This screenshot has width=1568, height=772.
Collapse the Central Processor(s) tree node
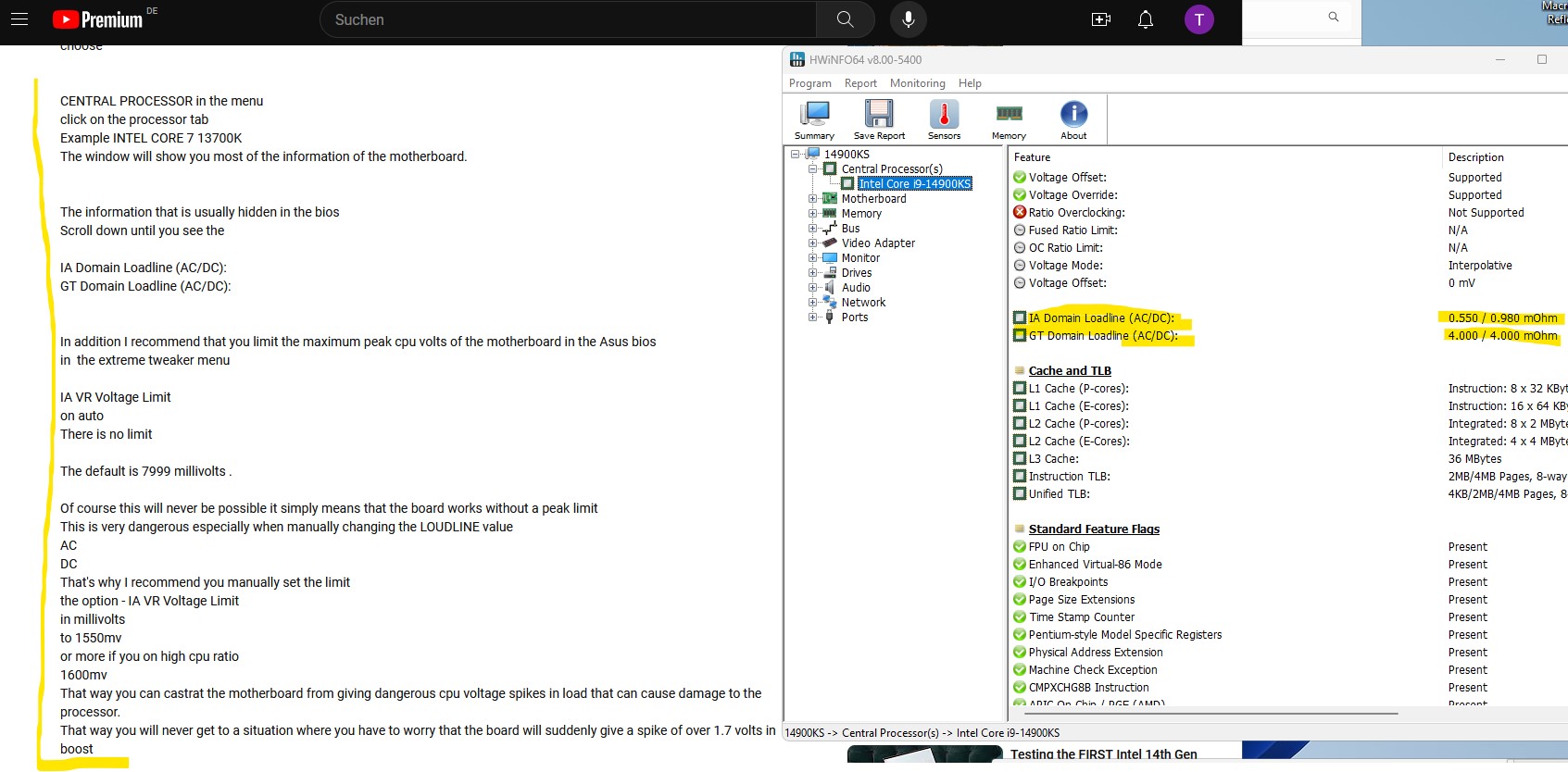[x=812, y=169]
